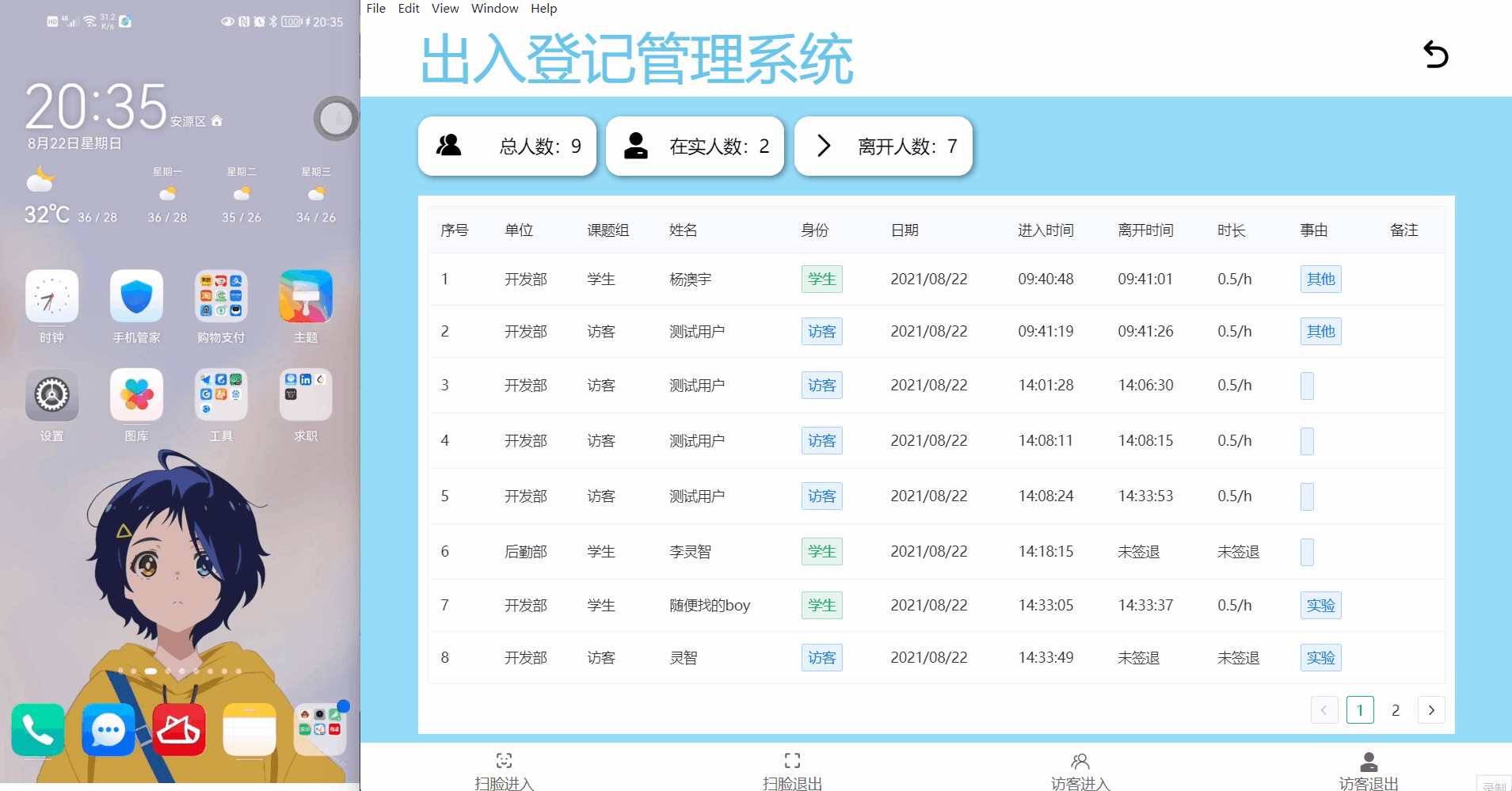Click 实验 tag in 随便找的boy row
1512x791 pixels.
tap(1320, 605)
